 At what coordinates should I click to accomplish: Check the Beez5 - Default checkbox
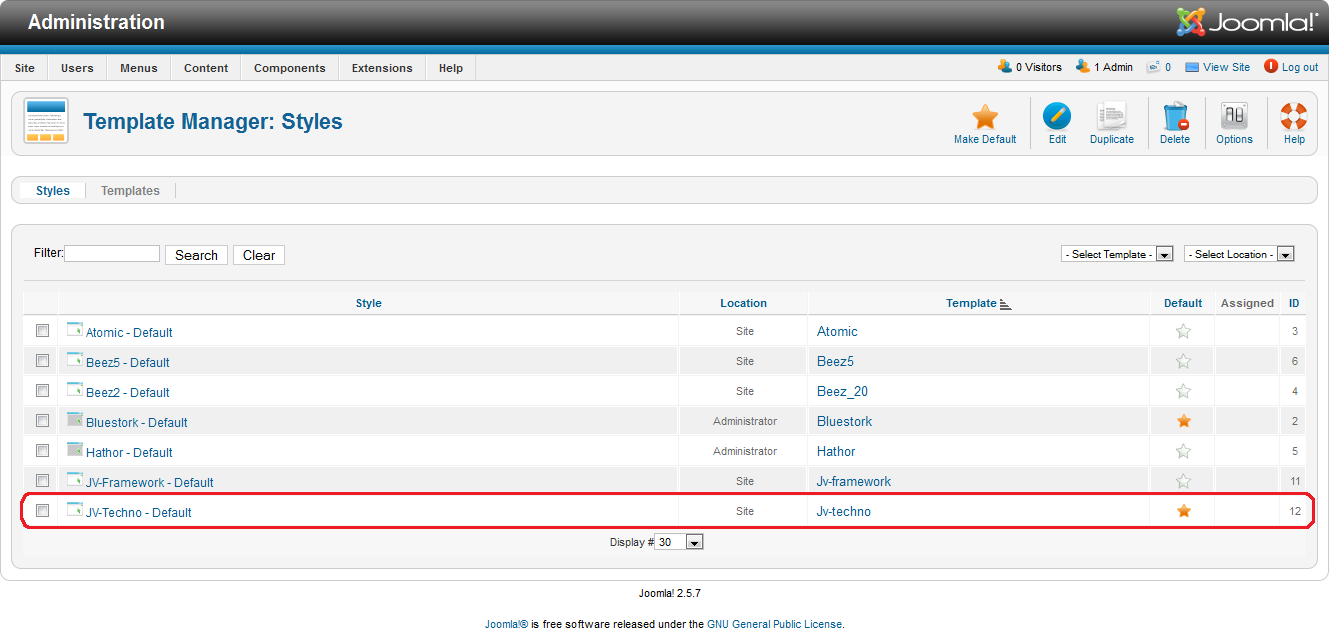(x=42, y=360)
